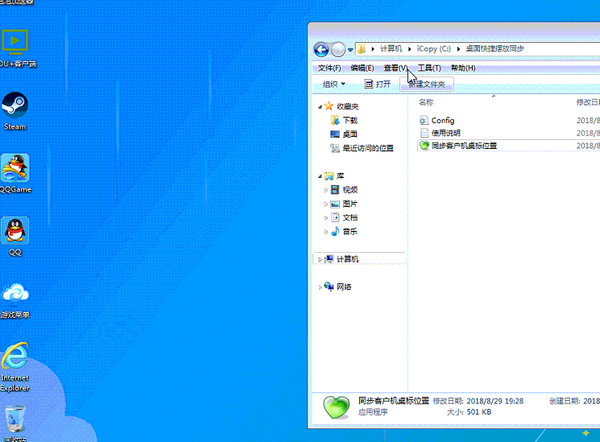Expand the arrow before iCopy (C:) breadcrumb

(x=409, y=49)
